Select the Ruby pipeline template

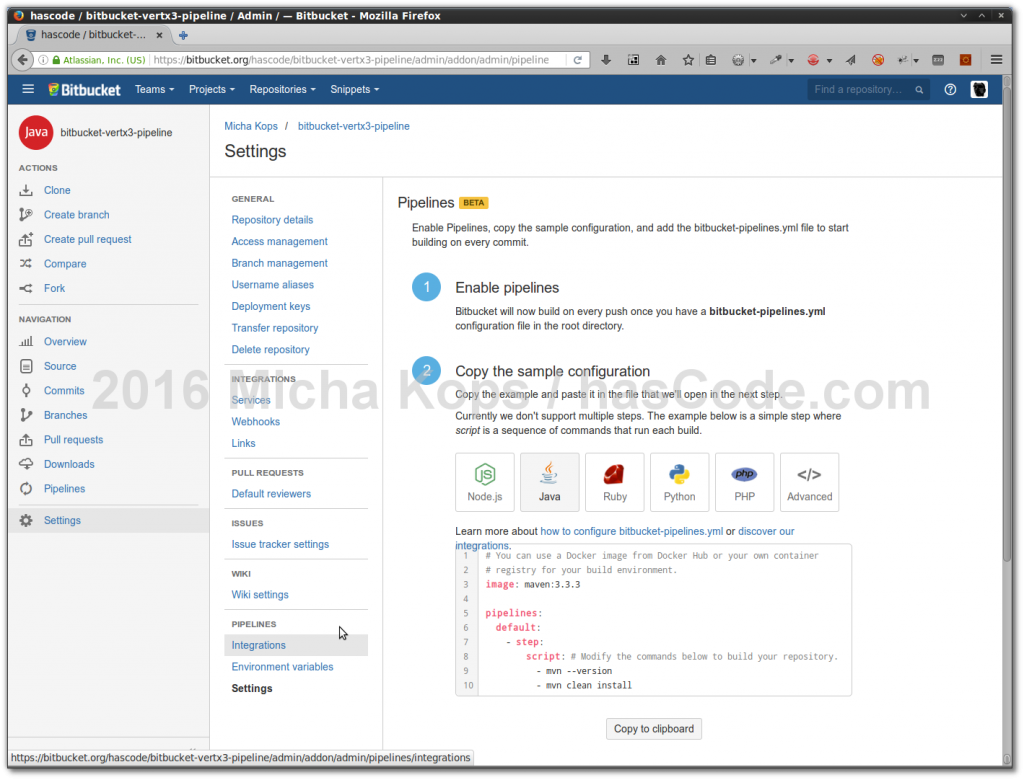pos(614,482)
